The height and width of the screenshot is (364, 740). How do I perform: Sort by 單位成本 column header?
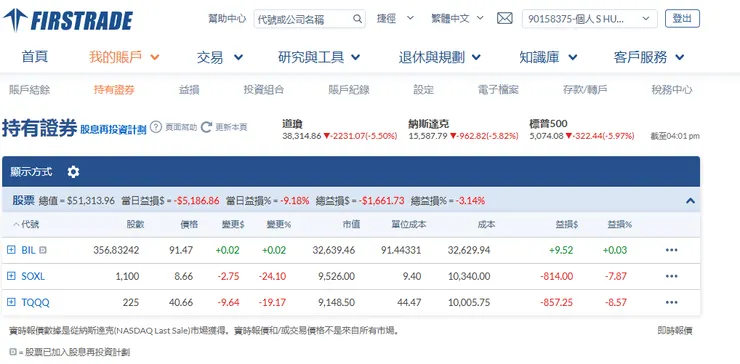[409, 224]
